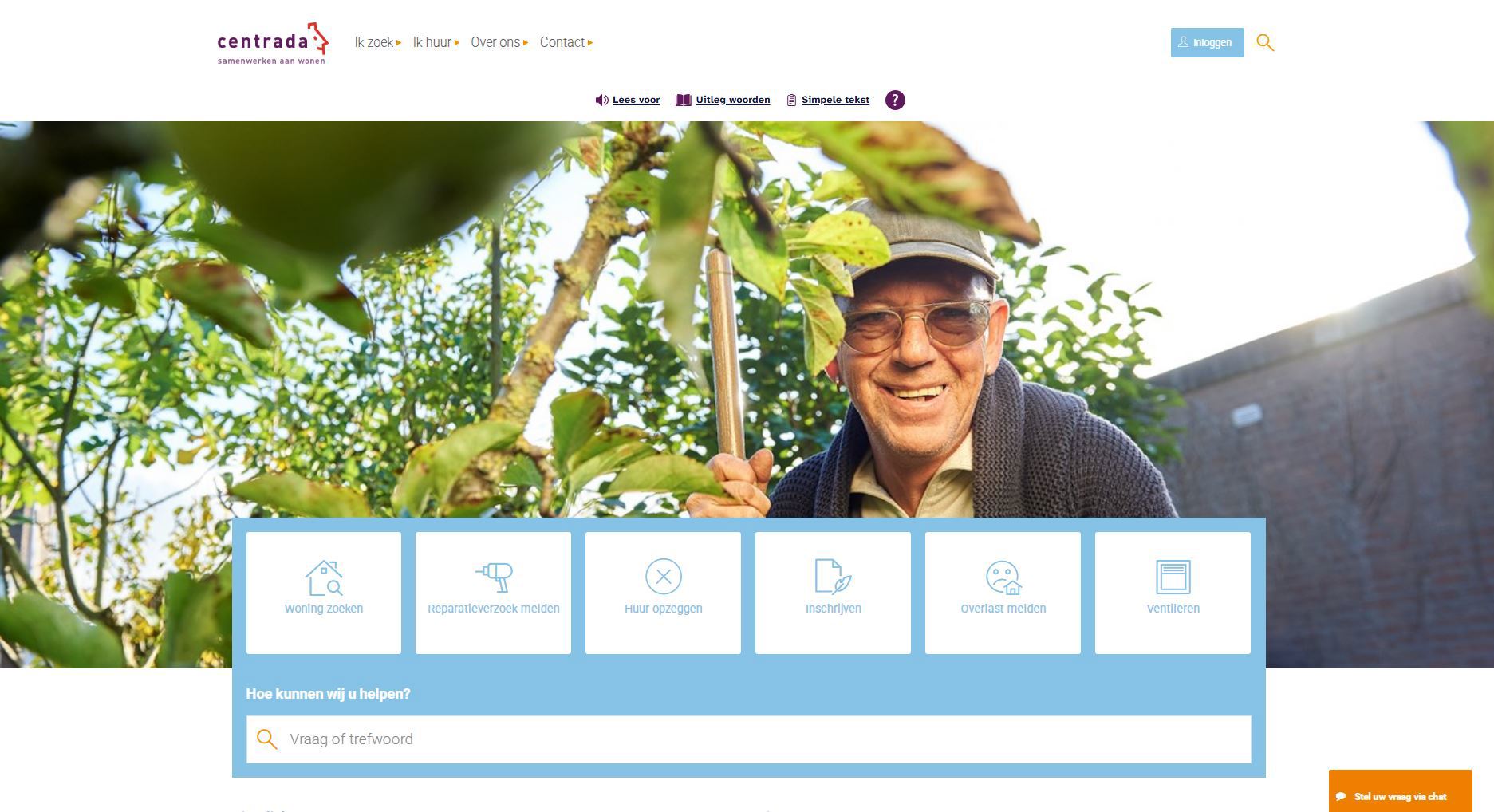Click the Inloggen button
Viewport: 1494px width, 812px height.
coord(1207,42)
